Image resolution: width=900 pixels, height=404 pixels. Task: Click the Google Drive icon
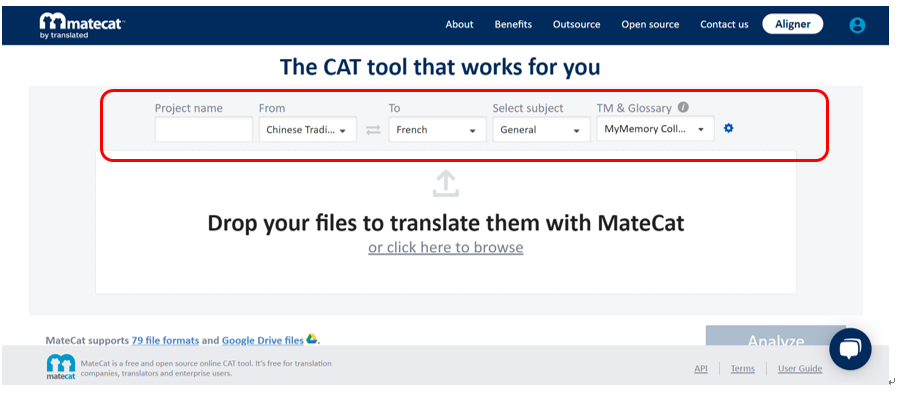click(x=312, y=339)
